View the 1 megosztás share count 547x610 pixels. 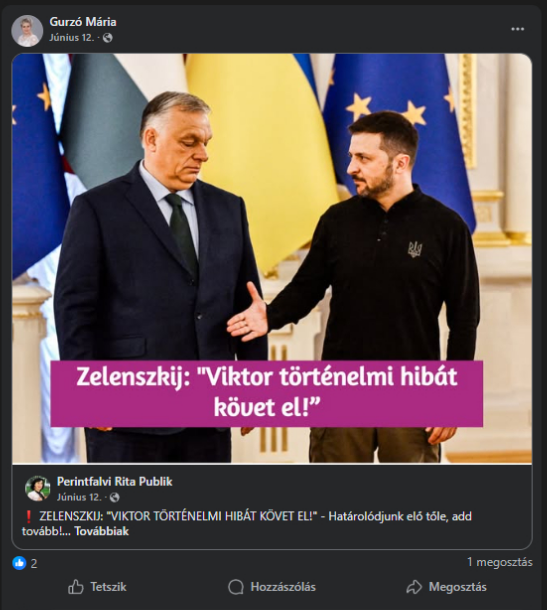point(500,562)
